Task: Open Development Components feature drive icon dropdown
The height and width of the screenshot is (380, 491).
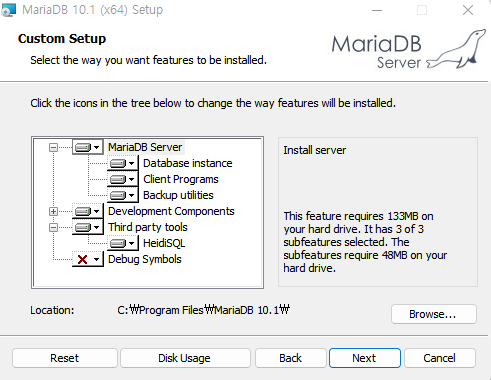Action: pos(88,211)
